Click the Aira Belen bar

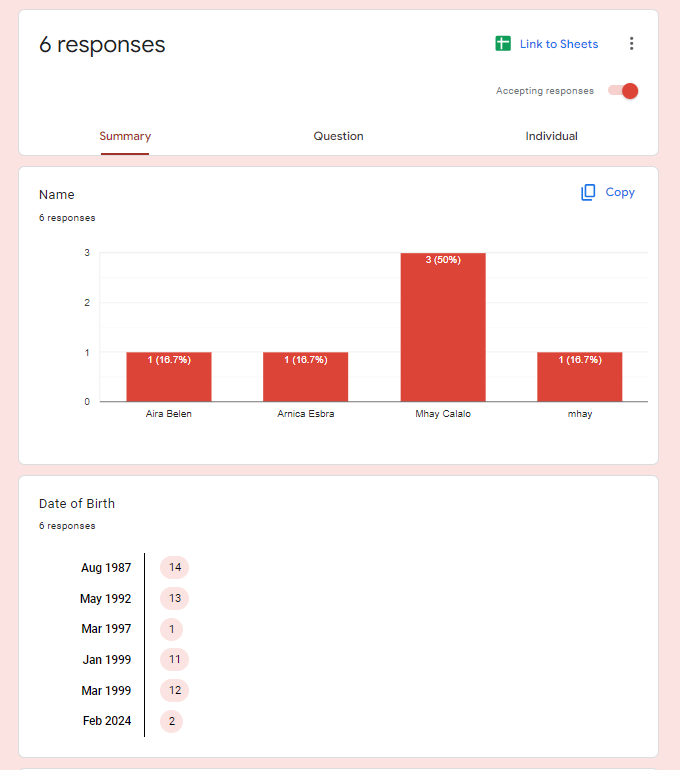point(168,377)
